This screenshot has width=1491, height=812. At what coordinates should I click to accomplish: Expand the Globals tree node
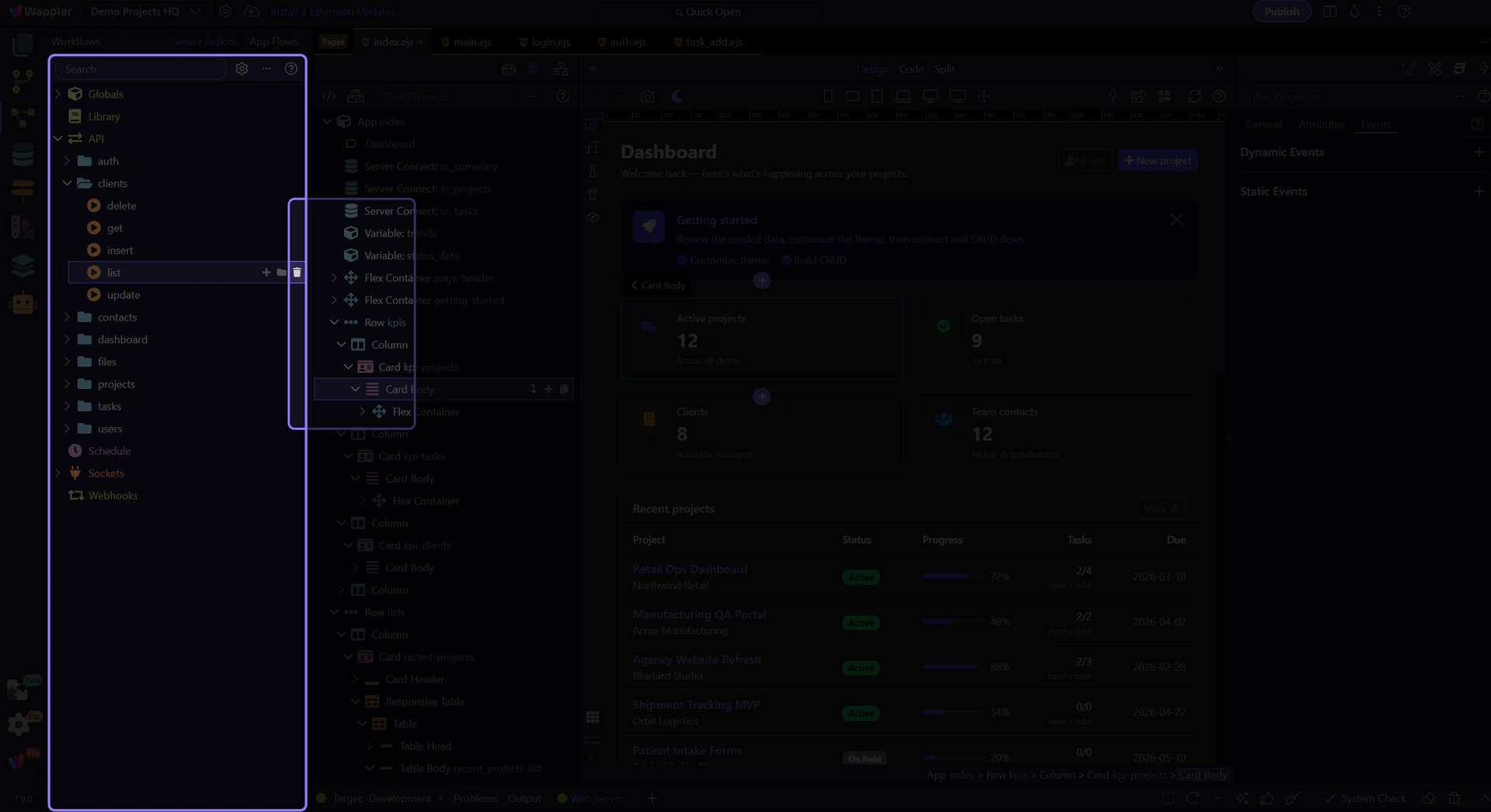pyautogui.click(x=58, y=94)
